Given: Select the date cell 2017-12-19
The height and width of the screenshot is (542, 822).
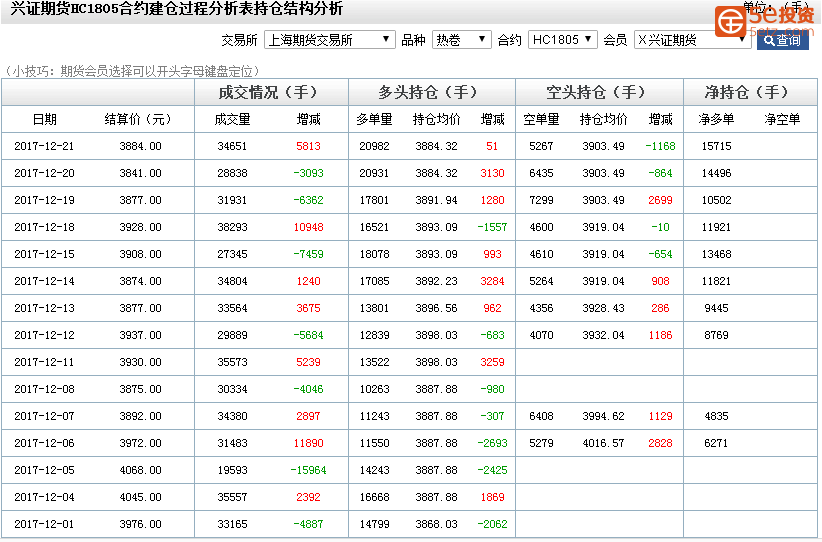Looking at the screenshot, I should click(x=44, y=200).
